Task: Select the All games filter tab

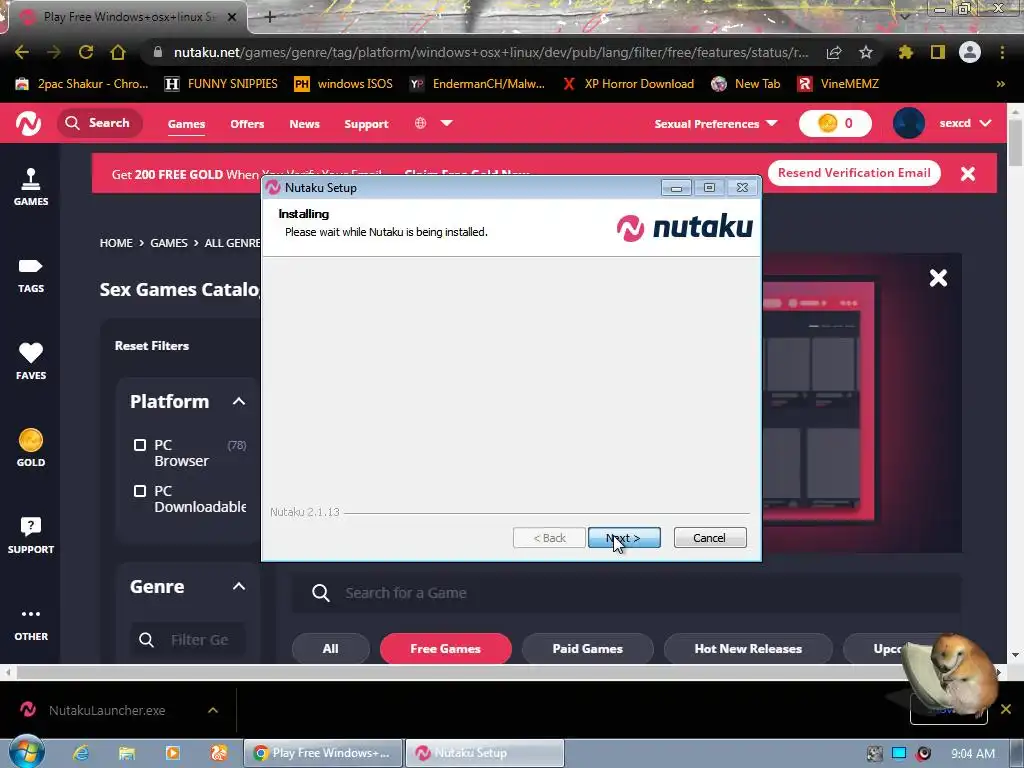Action: [x=330, y=648]
